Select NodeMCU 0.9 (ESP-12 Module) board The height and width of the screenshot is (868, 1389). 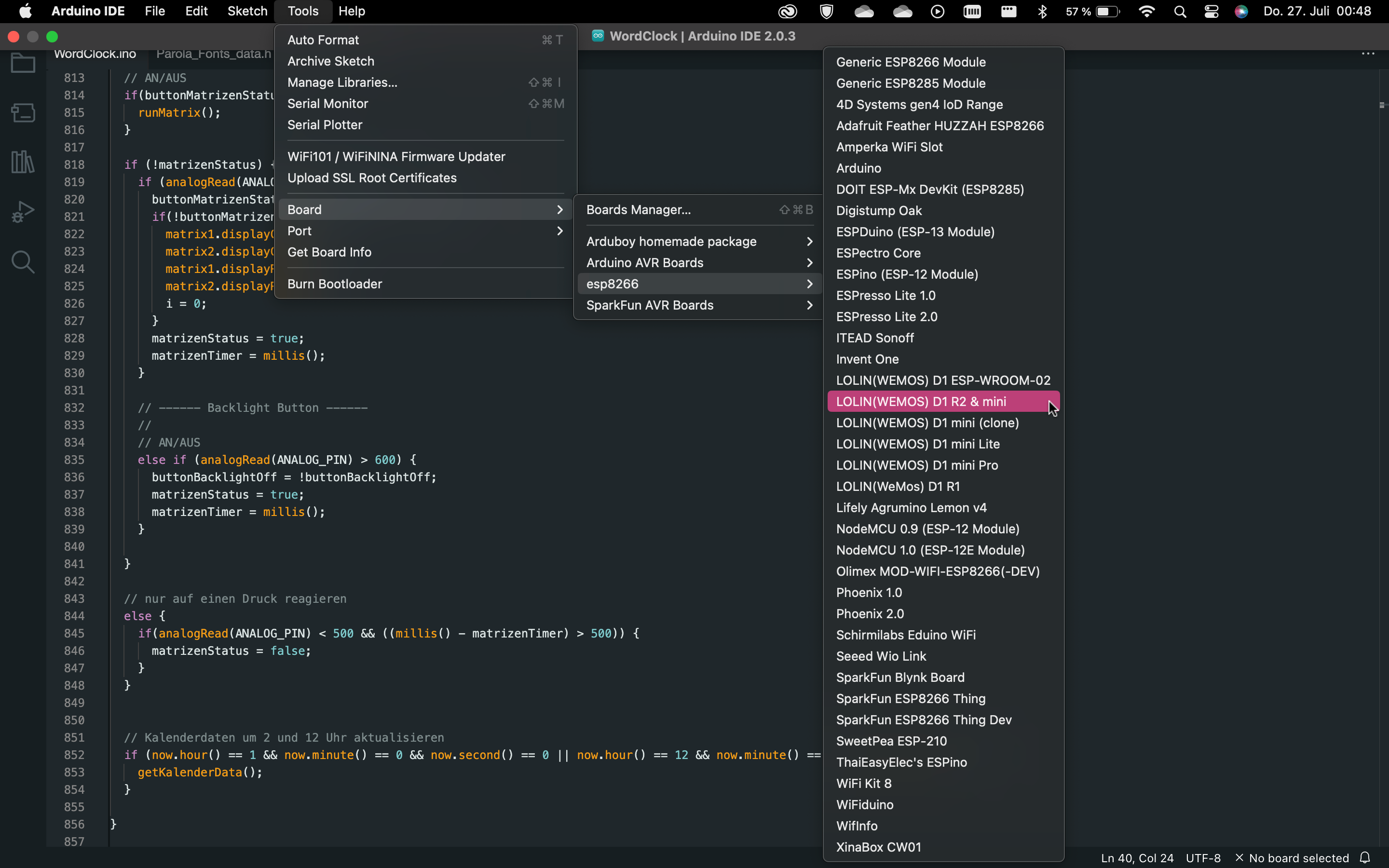click(x=943, y=529)
